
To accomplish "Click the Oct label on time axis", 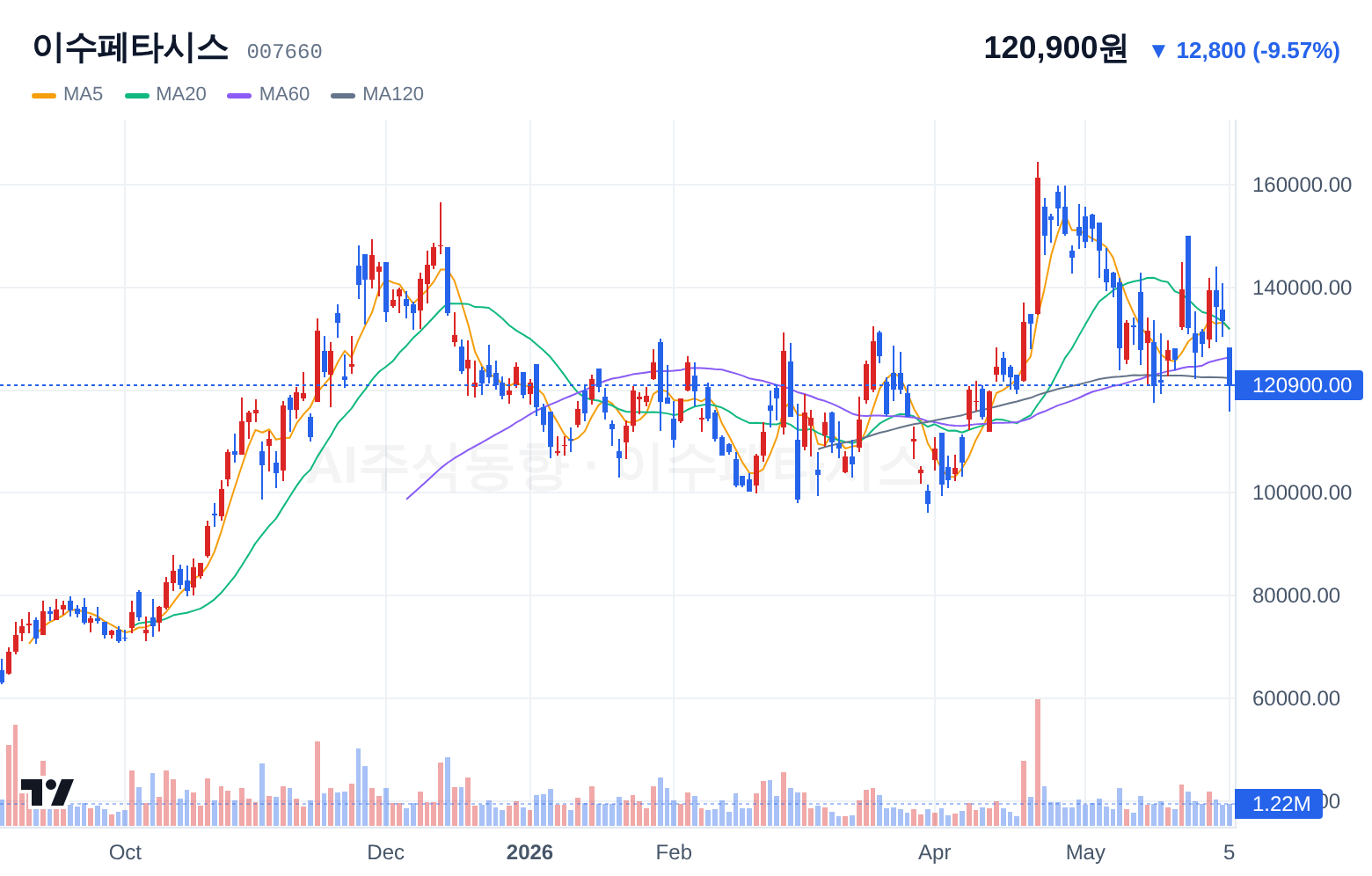I will pyautogui.click(x=125, y=852).
